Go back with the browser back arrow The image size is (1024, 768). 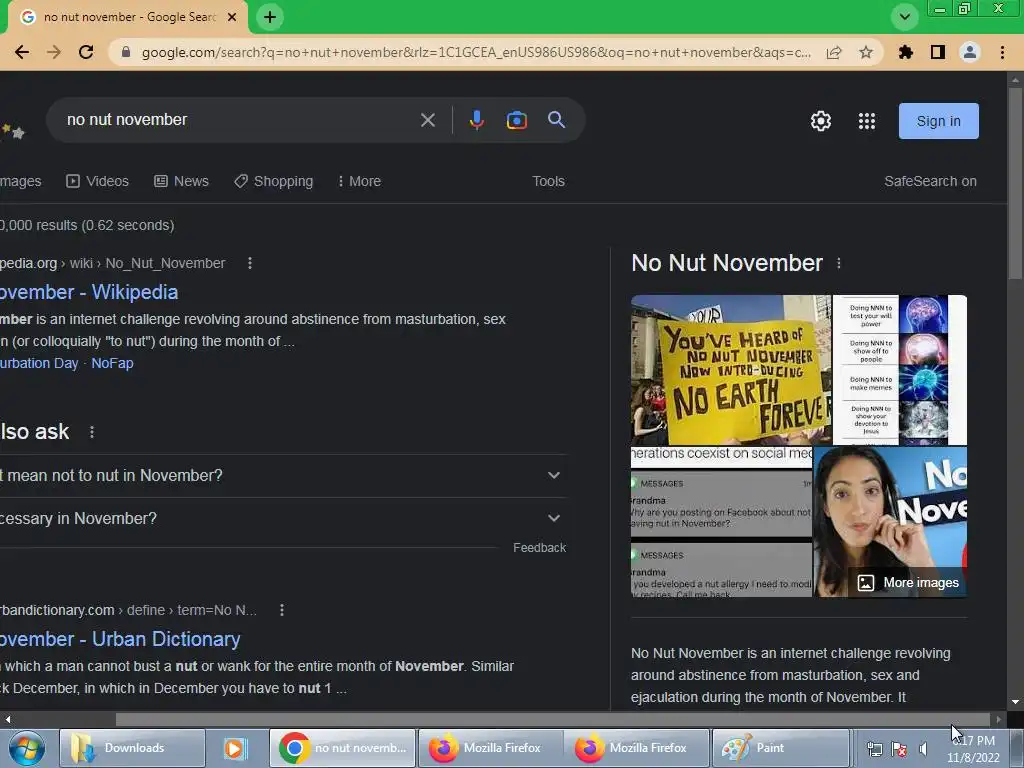(x=22, y=52)
